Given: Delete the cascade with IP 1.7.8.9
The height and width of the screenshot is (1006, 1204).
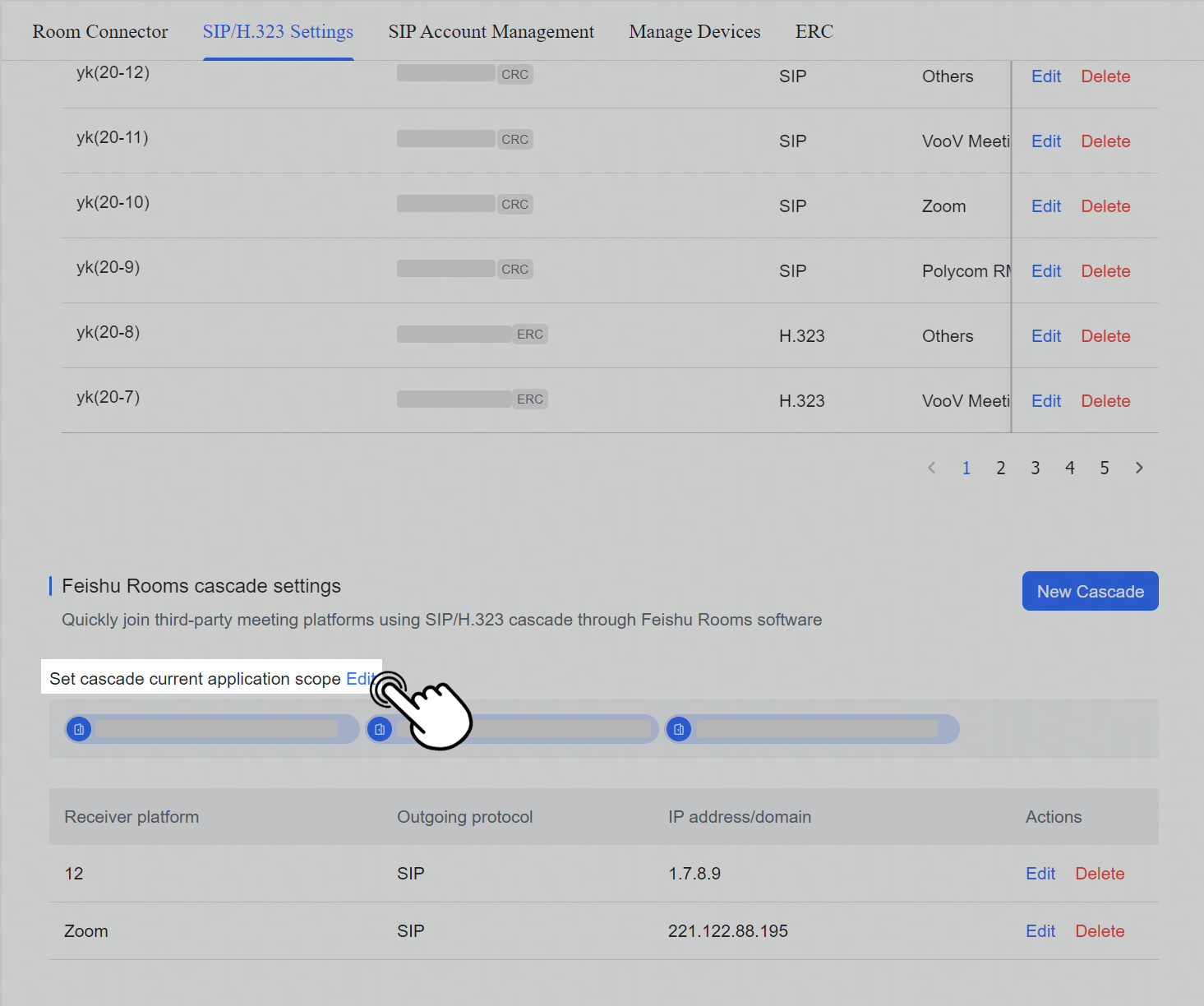Looking at the screenshot, I should (1100, 874).
